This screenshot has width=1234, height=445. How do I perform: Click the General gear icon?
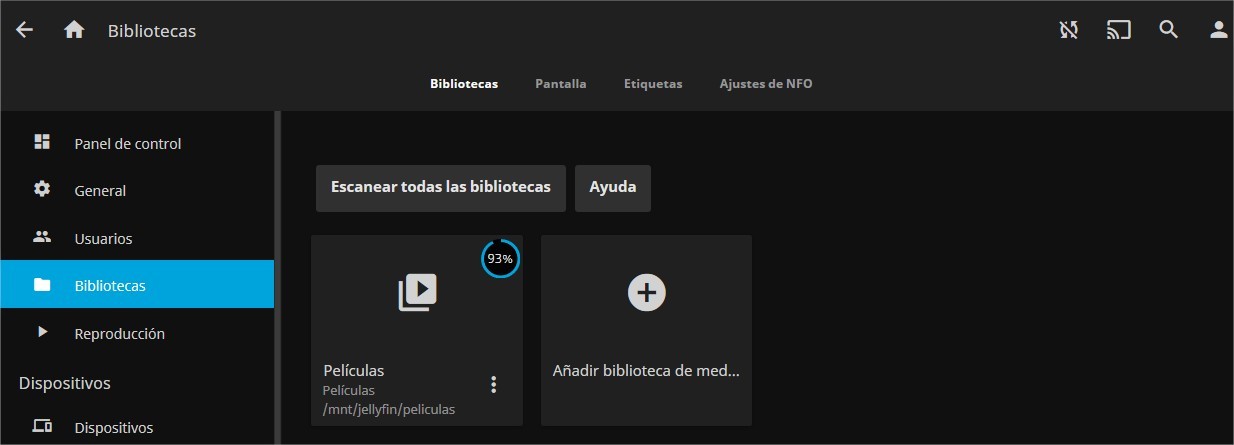42,189
